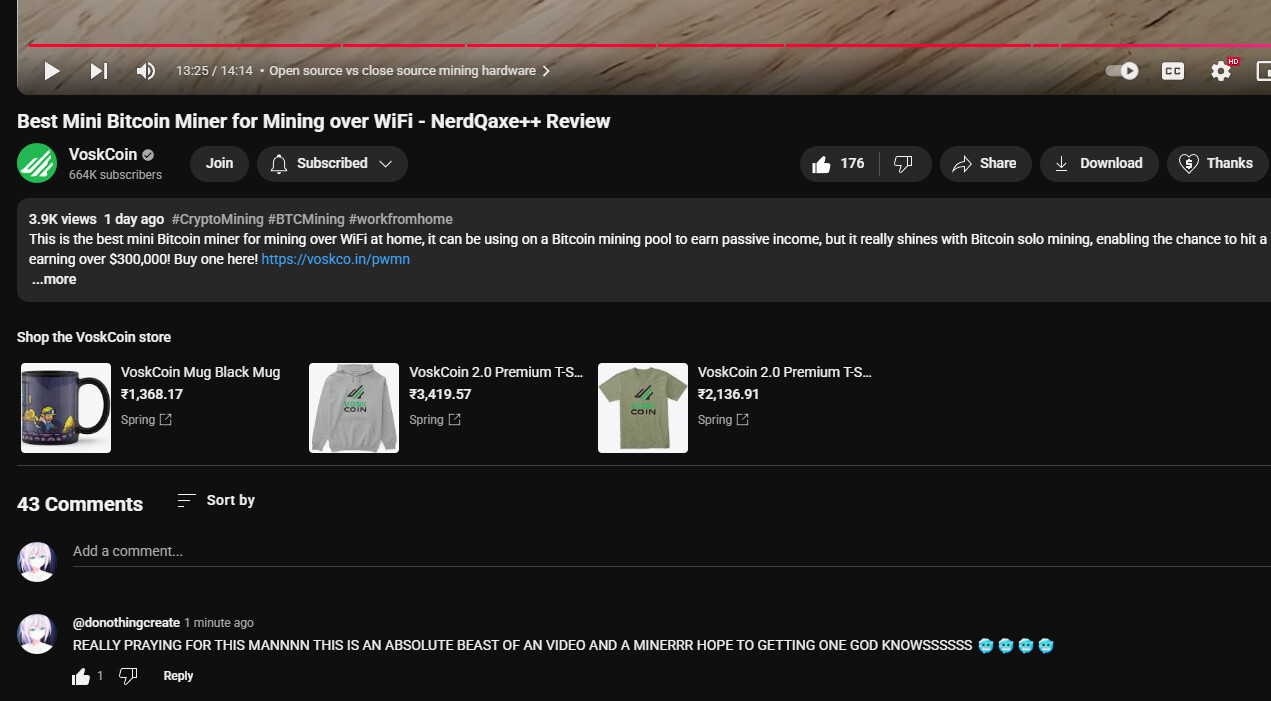This screenshot has height=701, width=1271.
Task: Click the video title text
Action: (x=314, y=122)
